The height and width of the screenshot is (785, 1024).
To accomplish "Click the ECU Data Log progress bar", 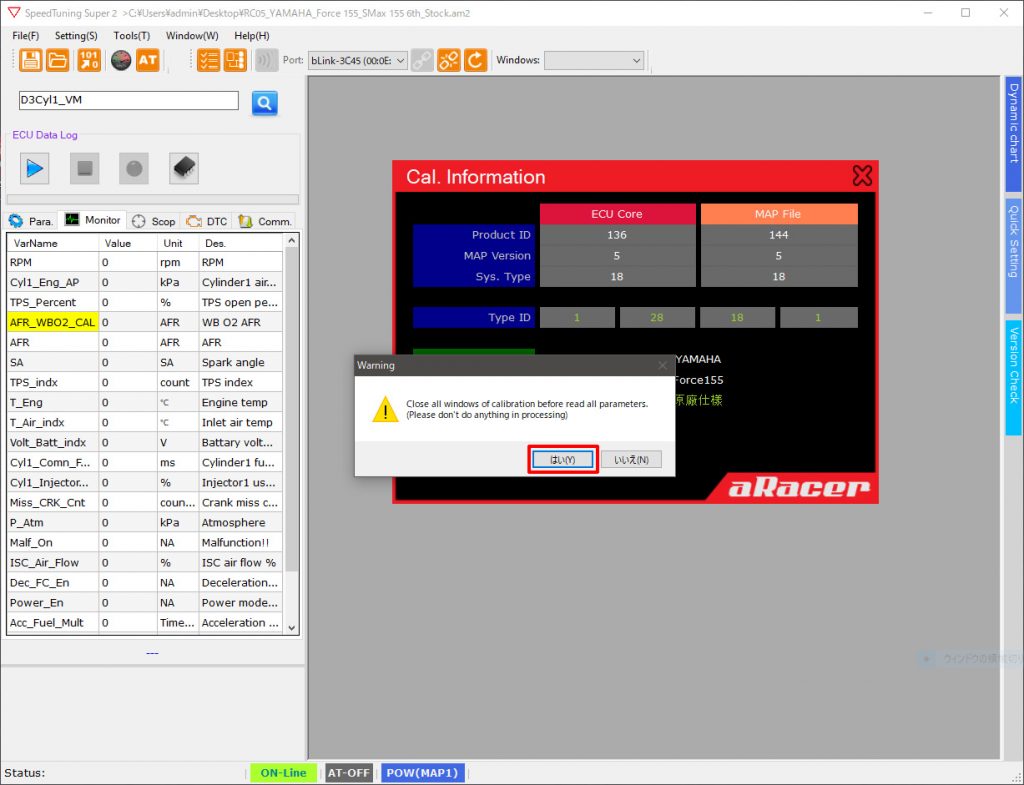I will (153, 199).
